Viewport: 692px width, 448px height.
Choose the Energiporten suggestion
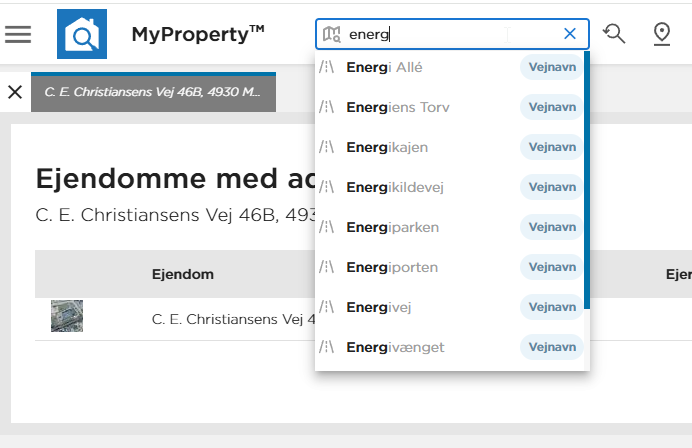[449, 267]
